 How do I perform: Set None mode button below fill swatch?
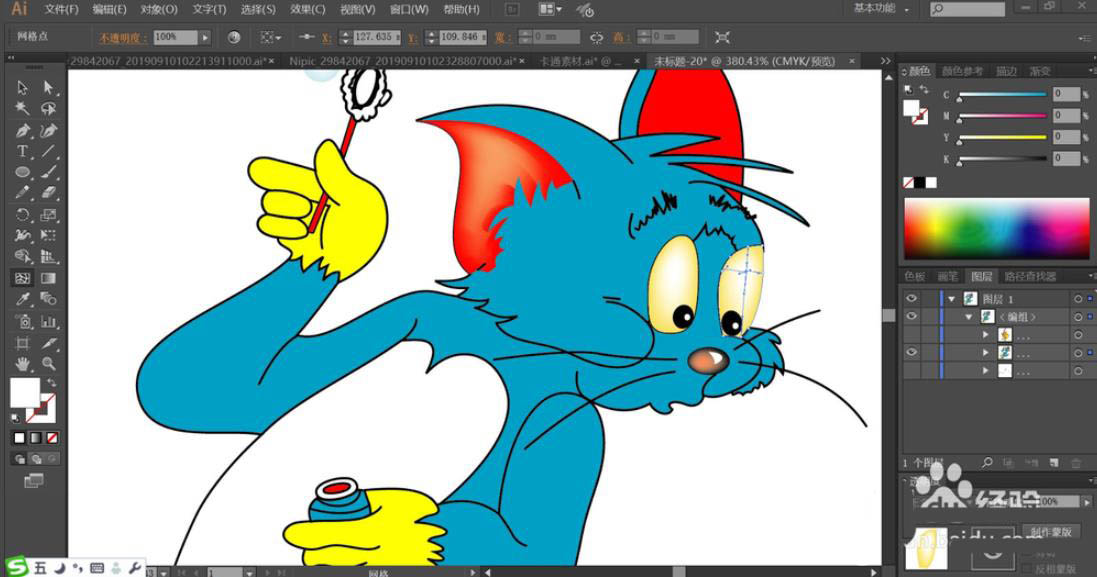(52, 438)
